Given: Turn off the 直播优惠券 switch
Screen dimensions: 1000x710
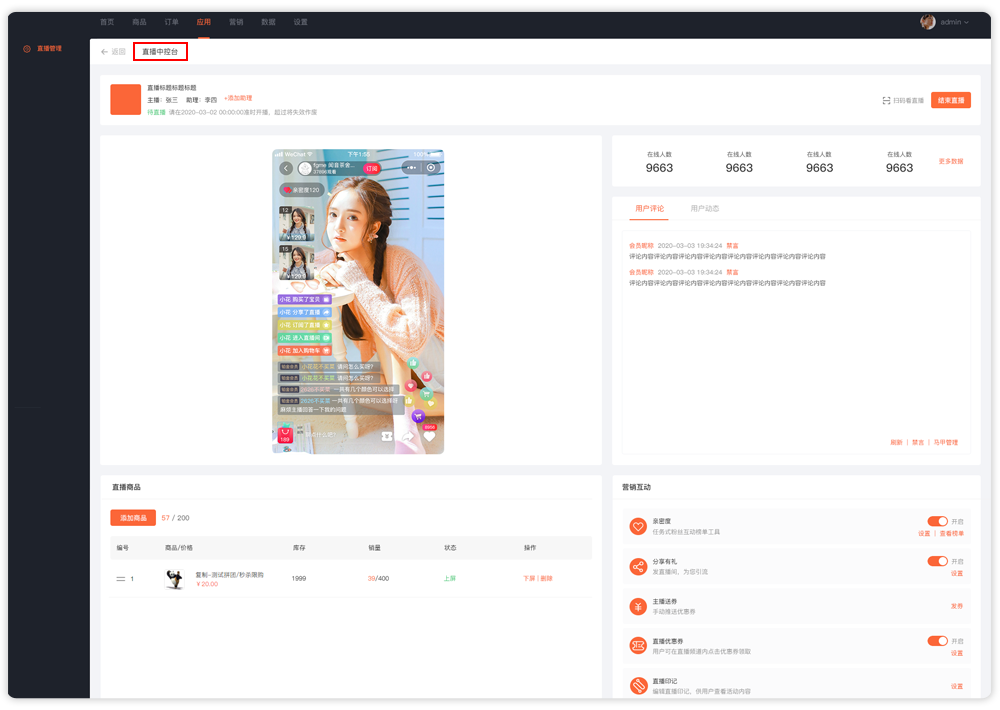Looking at the screenshot, I should (937, 641).
